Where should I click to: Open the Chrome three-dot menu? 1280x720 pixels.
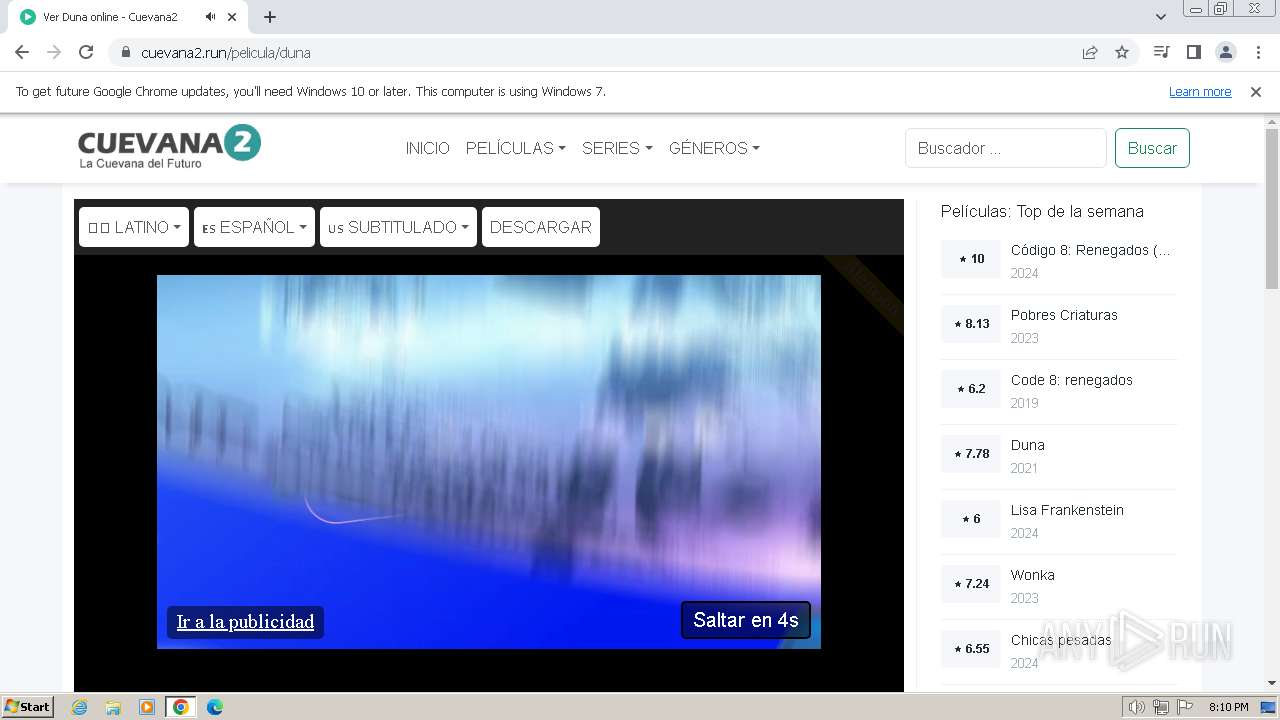tap(1258, 52)
